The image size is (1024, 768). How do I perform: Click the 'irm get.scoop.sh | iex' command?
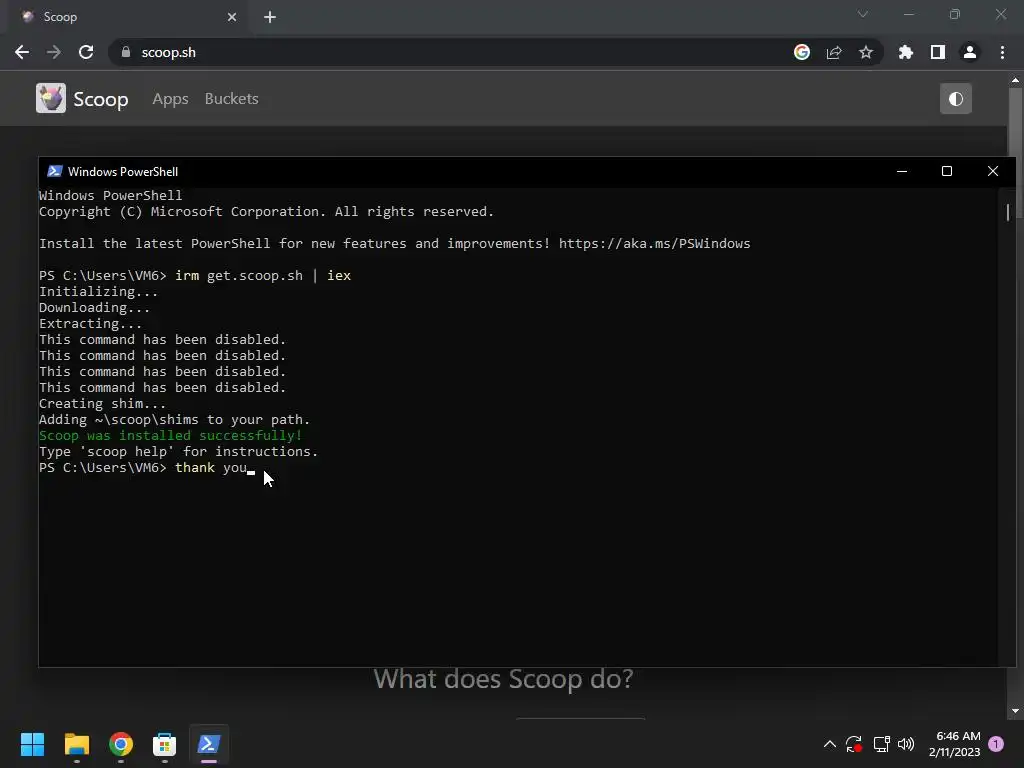tap(263, 276)
